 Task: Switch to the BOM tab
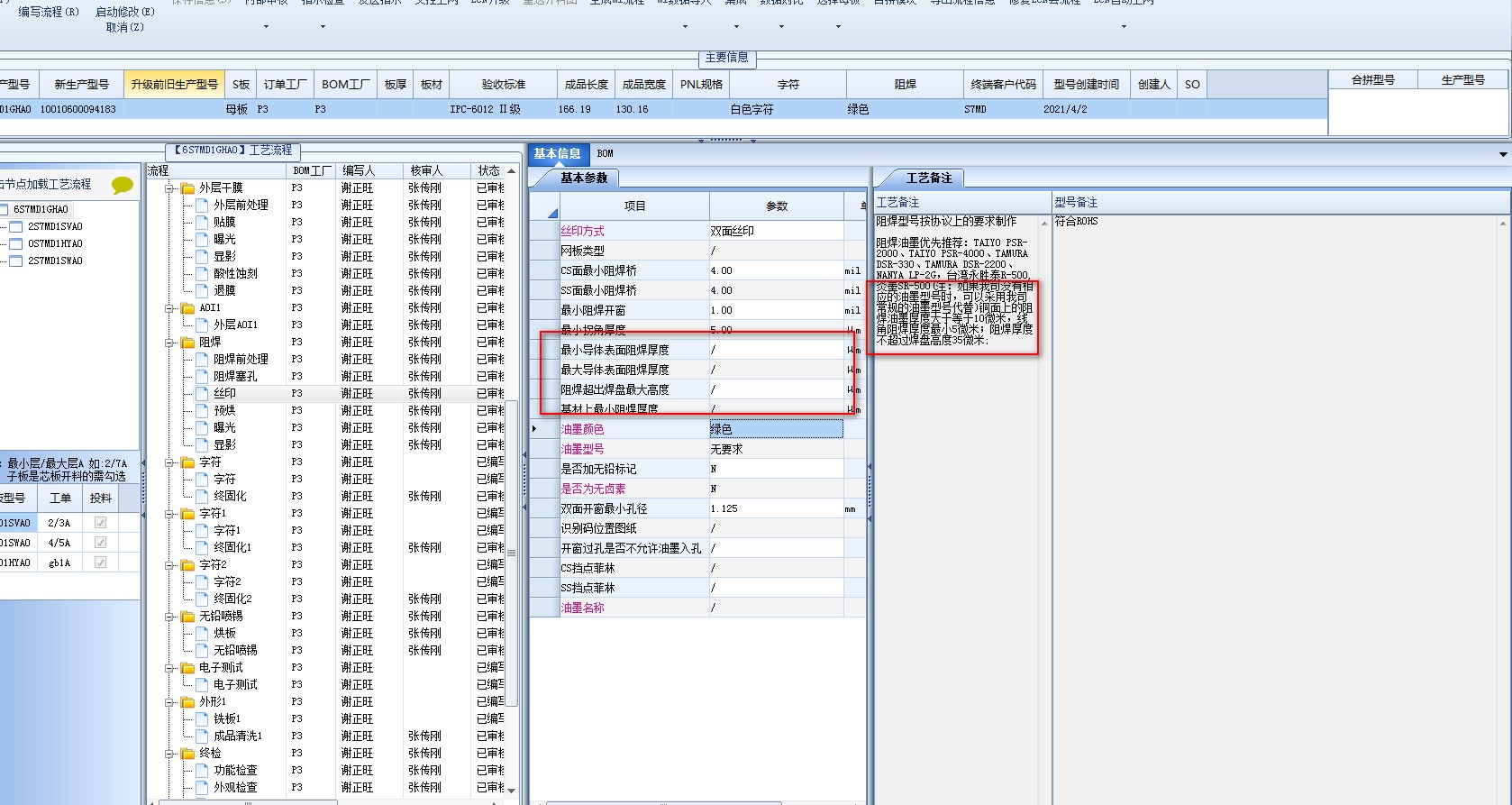tap(605, 154)
